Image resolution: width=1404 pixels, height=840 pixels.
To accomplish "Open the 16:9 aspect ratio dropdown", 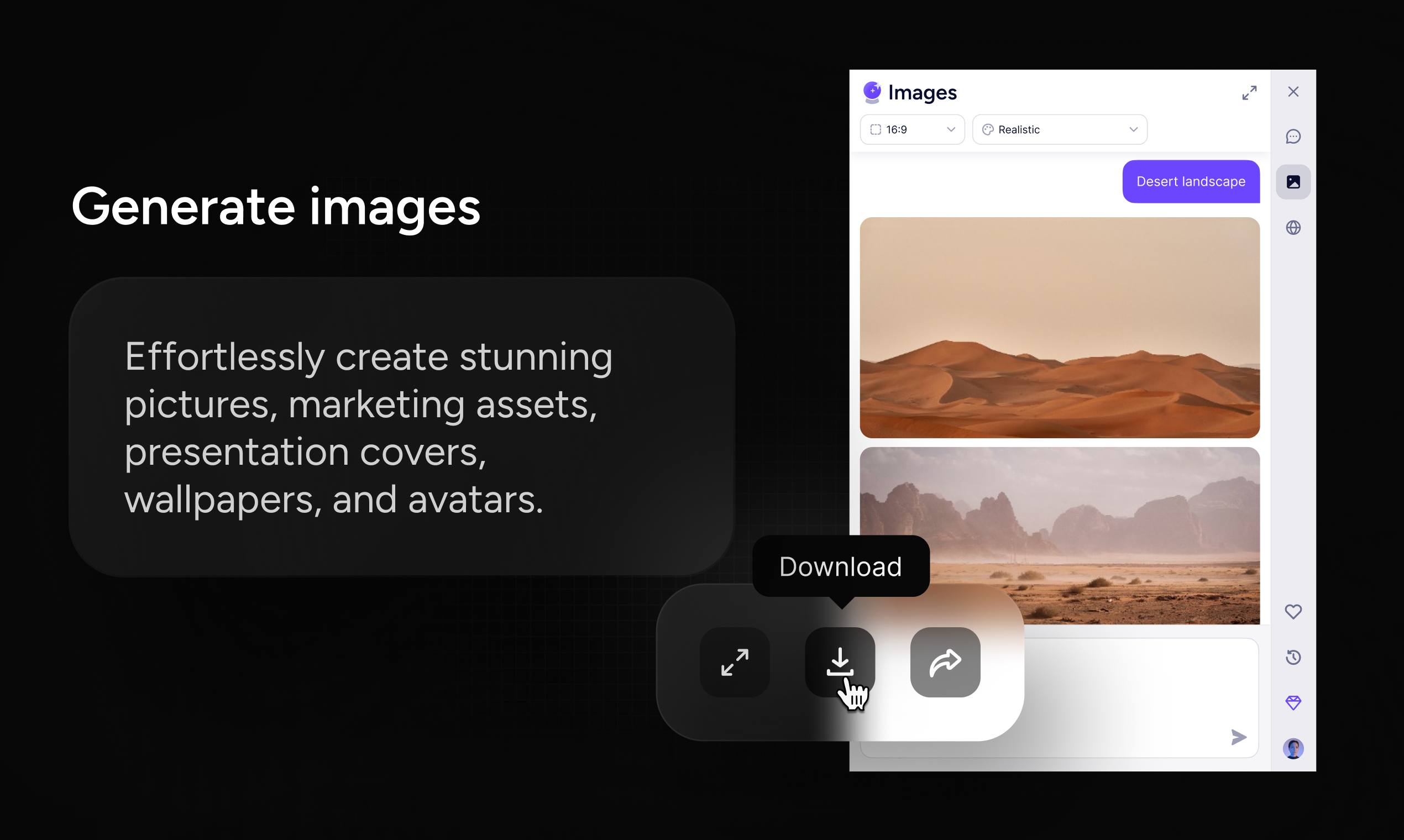I will [911, 130].
